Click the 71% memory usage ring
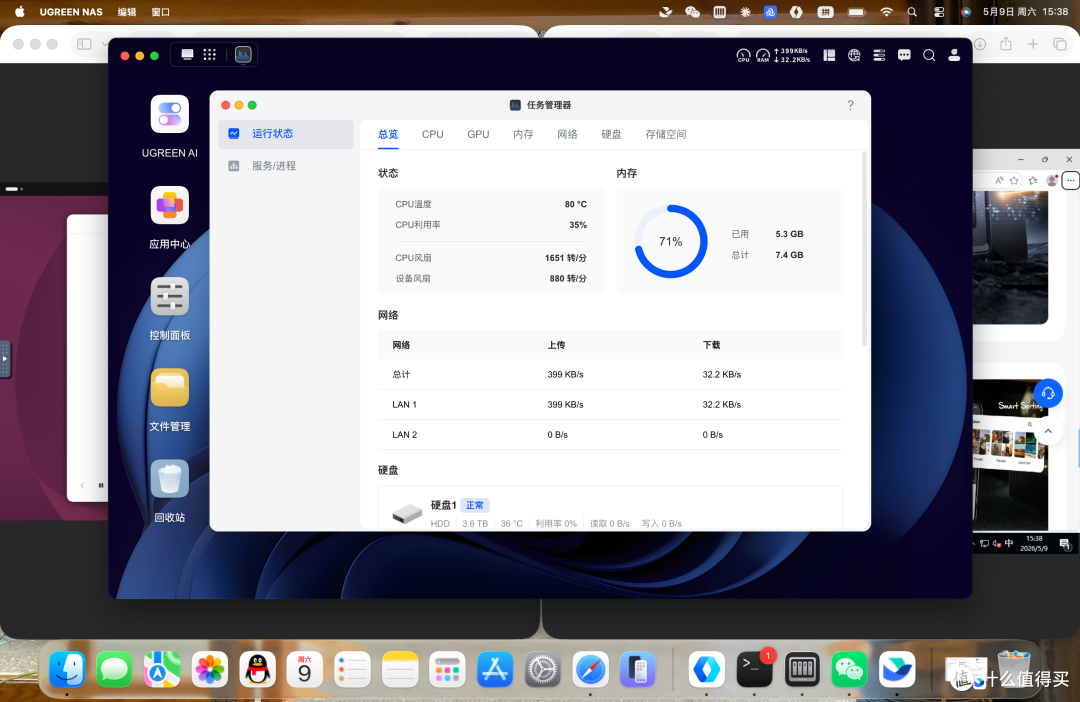 click(670, 241)
